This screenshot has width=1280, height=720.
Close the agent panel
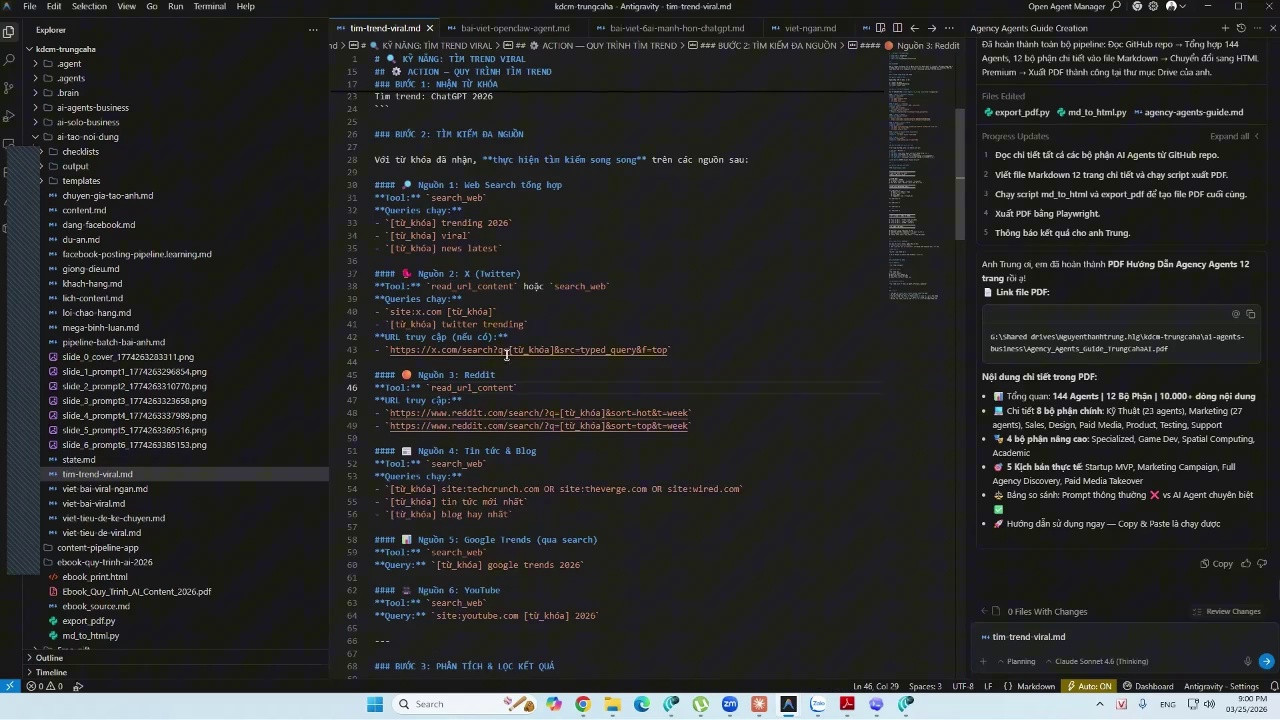(x=1271, y=28)
